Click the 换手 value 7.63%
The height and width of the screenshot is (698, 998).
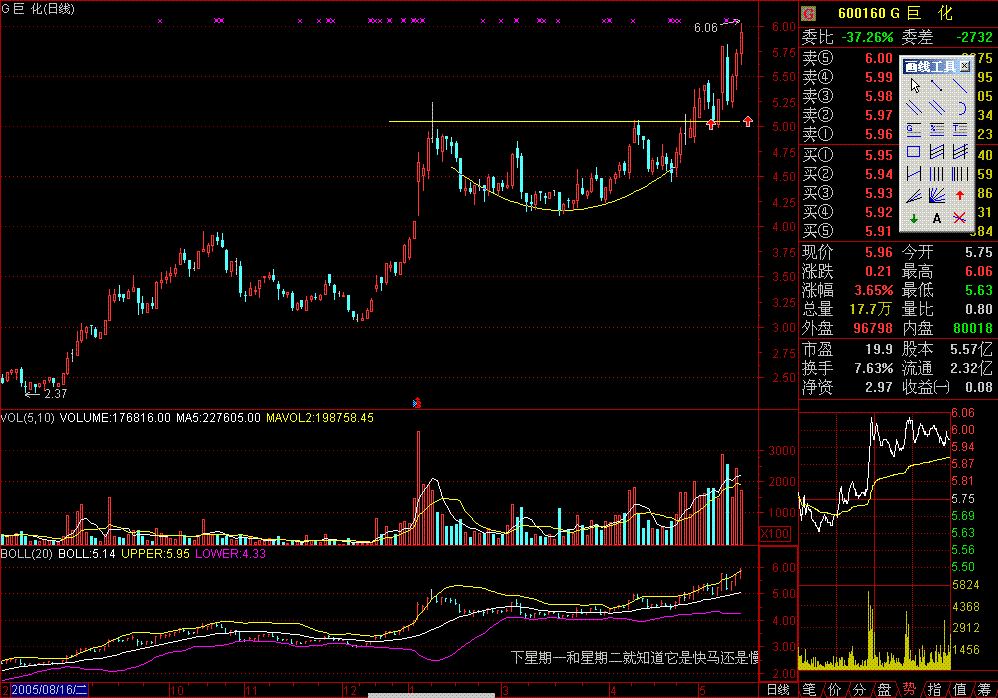pyautogui.click(x=873, y=368)
